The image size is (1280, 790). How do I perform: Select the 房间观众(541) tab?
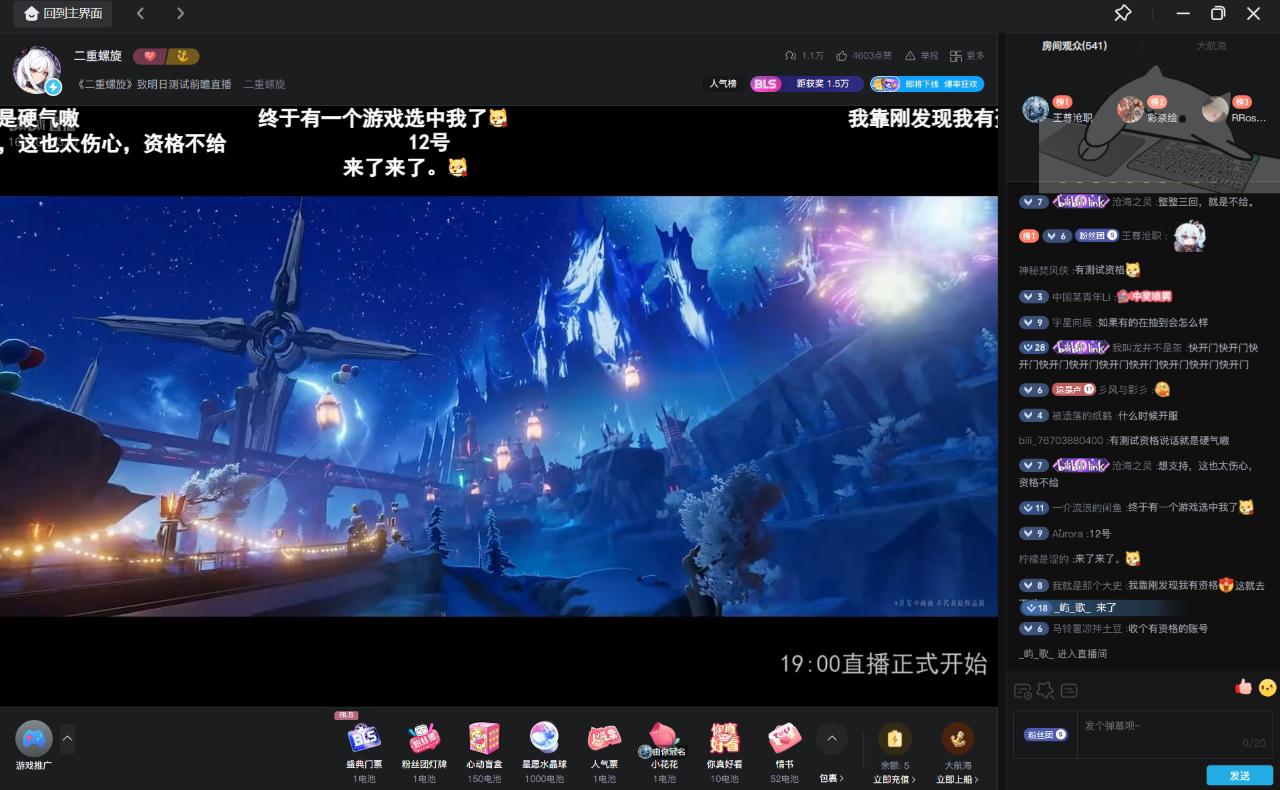(1074, 46)
